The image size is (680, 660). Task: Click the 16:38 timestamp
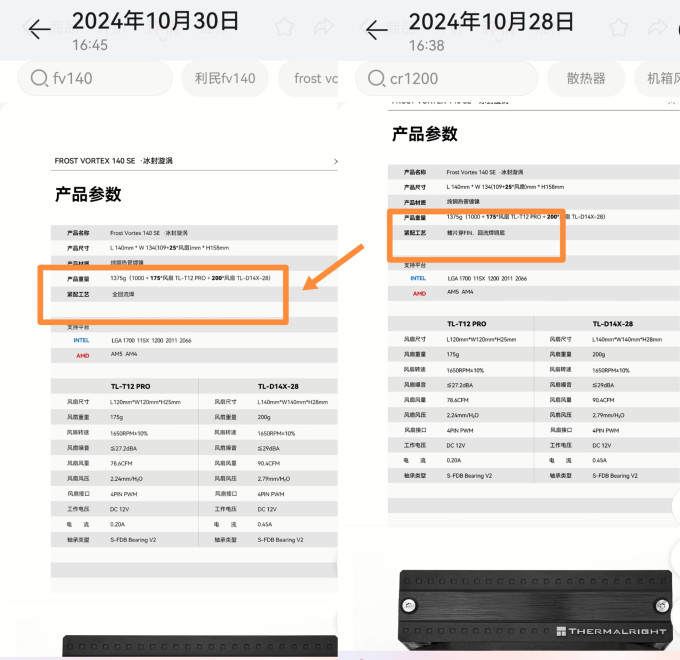pyautogui.click(x=427, y=46)
